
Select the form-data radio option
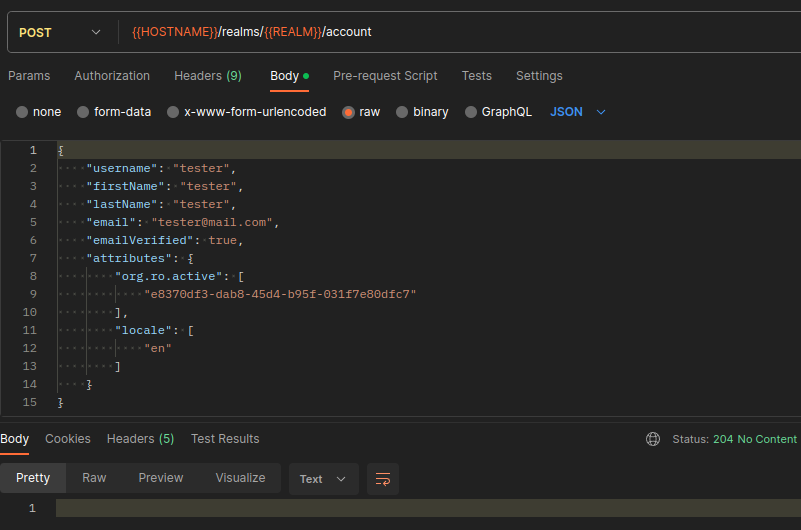pos(83,112)
